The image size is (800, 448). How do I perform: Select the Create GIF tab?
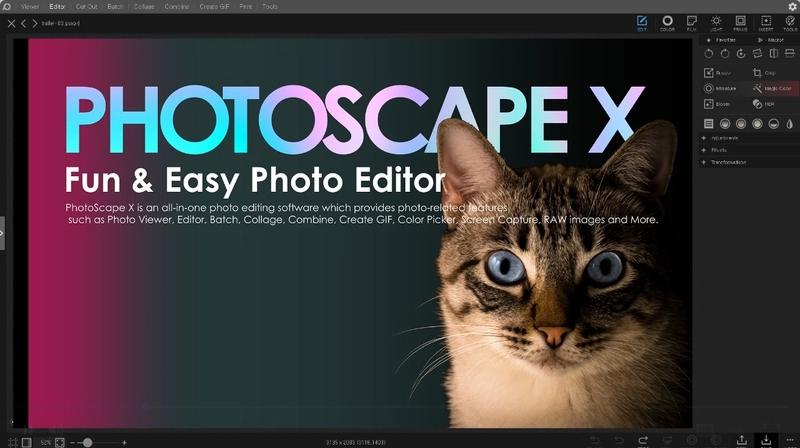214,7
